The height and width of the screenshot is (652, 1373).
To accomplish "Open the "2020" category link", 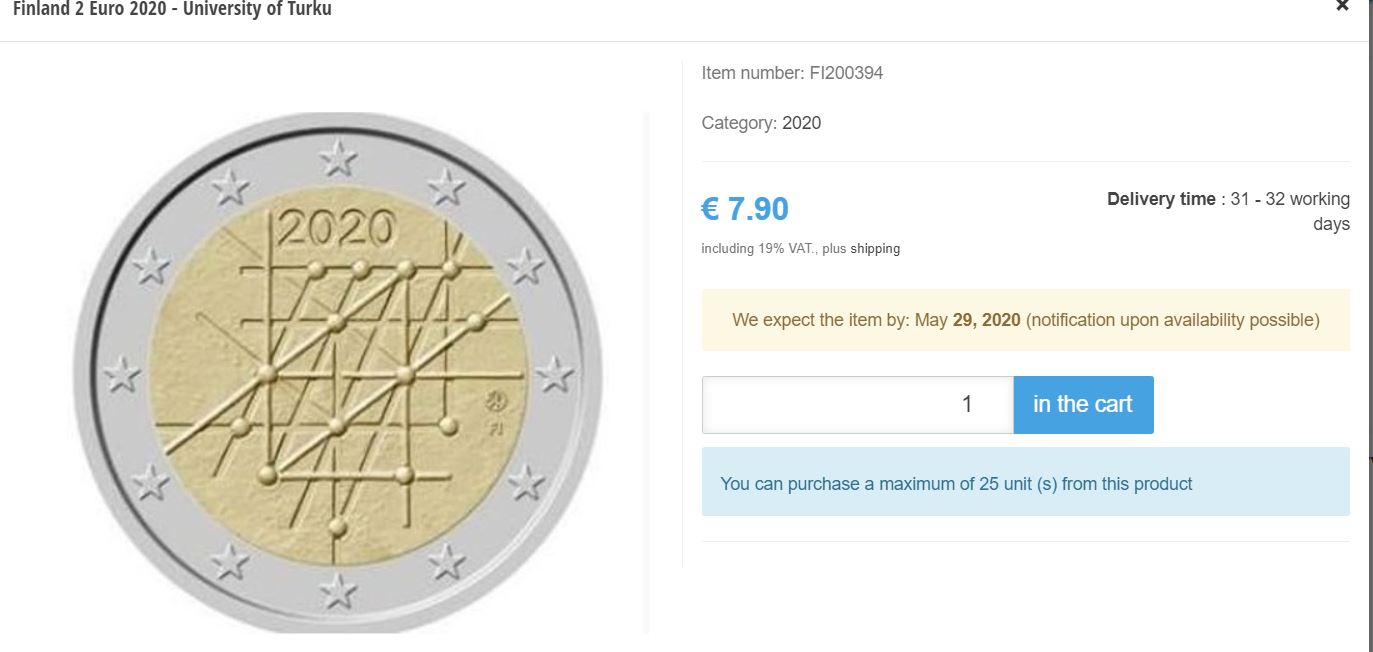I will pyautogui.click(x=801, y=123).
